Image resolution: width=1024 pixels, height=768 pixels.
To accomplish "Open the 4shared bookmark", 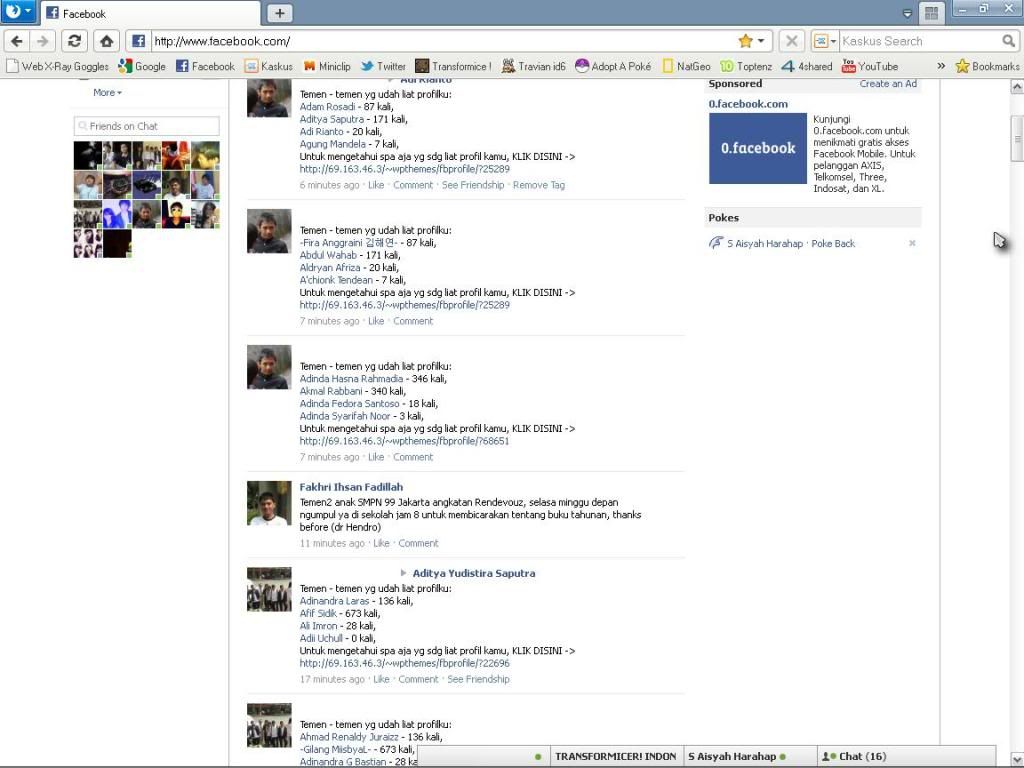I will tap(807, 66).
